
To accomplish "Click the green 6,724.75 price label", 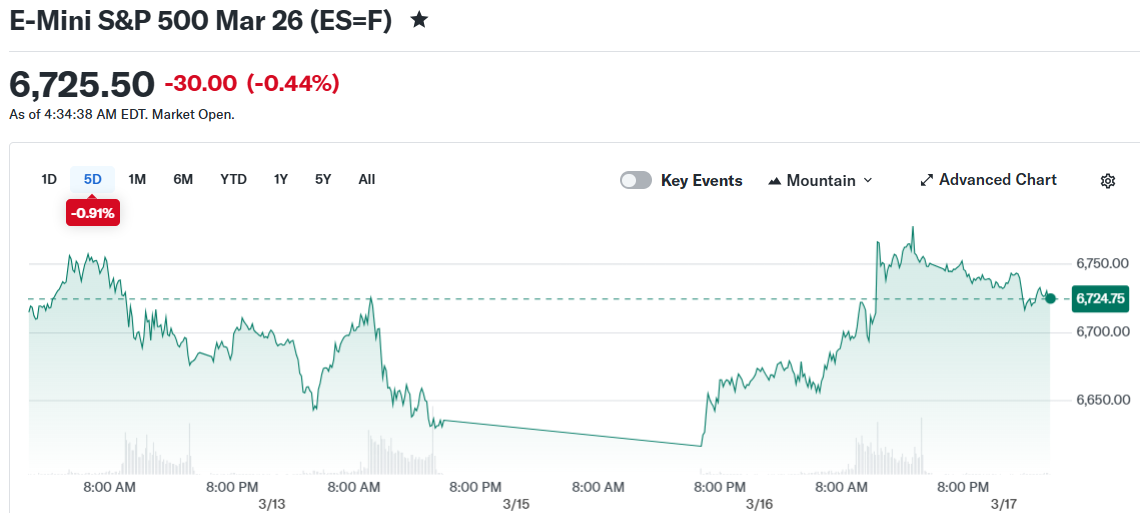I will pyautogui.click(x=1100, y=298).
